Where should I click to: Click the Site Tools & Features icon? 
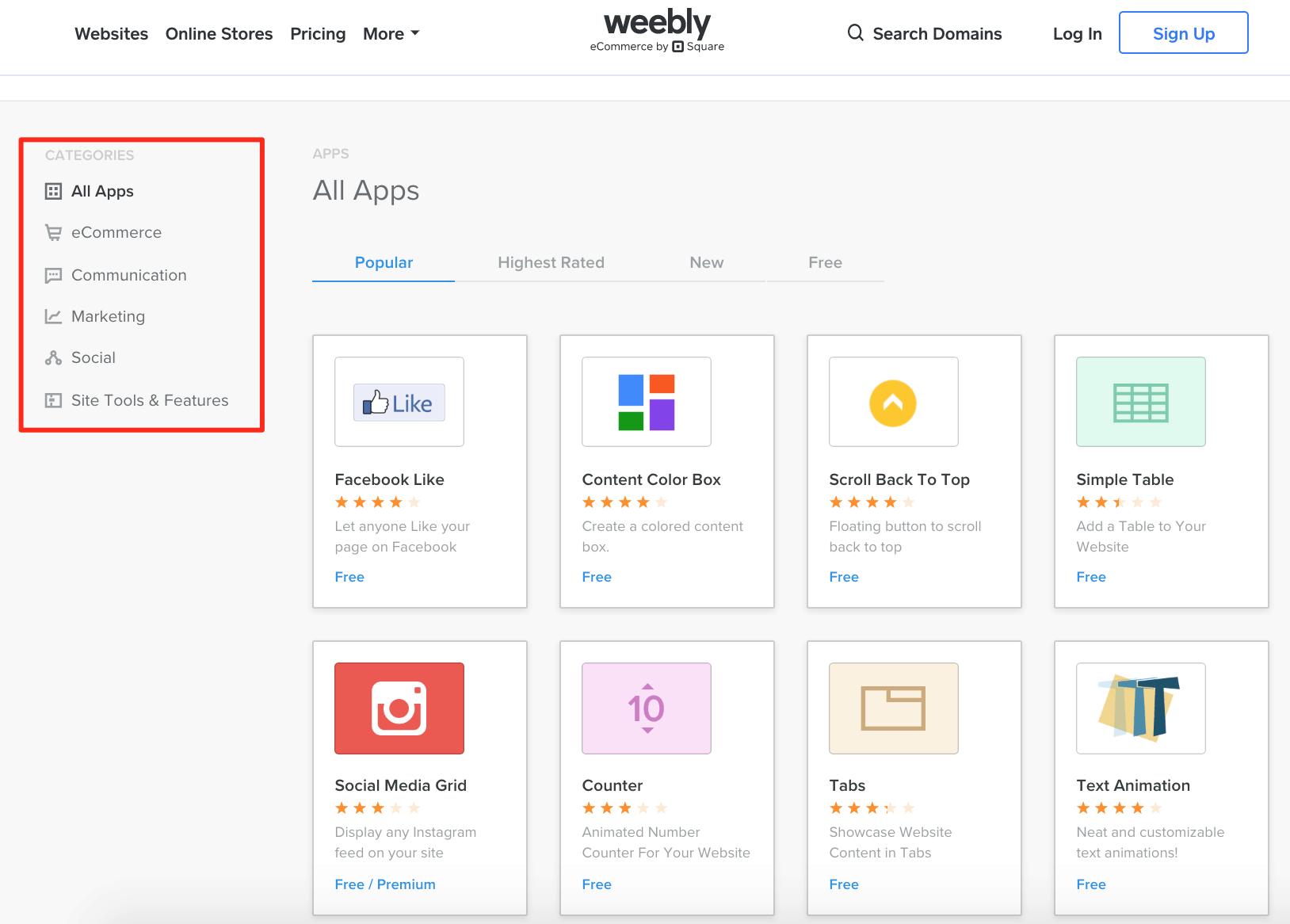tap(53, 400)
